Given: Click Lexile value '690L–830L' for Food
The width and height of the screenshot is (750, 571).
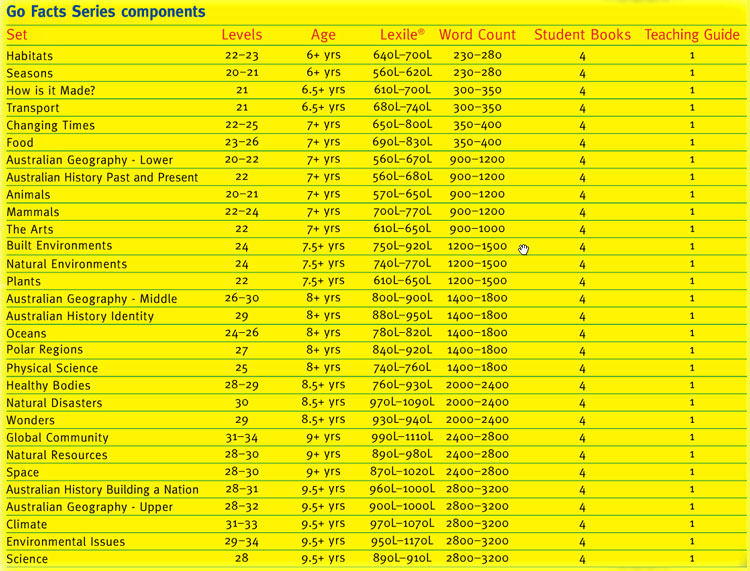Looking at the screenshot, I should (402, 142).
